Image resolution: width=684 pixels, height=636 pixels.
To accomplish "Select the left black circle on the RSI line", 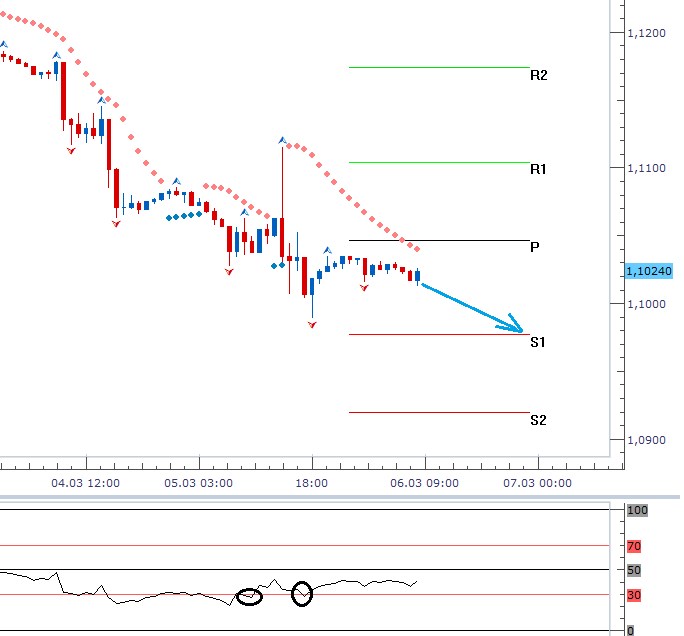I will [x=249, y=596].
